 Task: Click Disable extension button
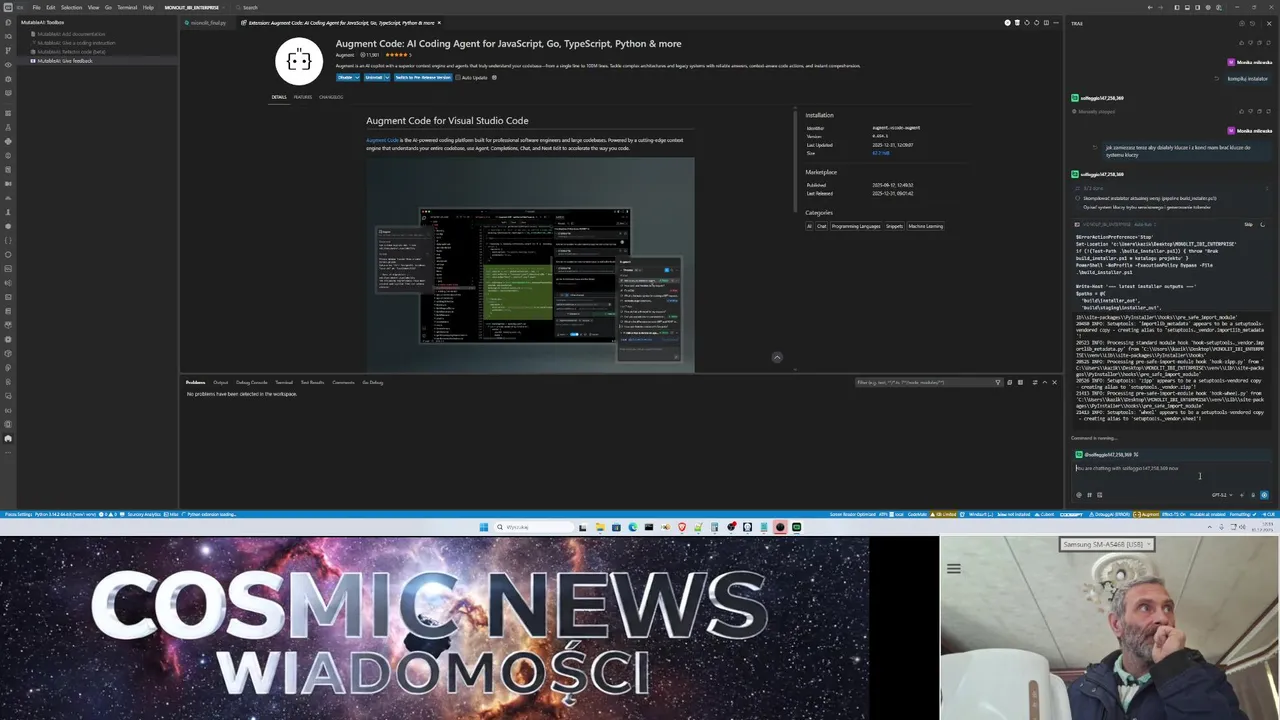(x=345, y=77)
